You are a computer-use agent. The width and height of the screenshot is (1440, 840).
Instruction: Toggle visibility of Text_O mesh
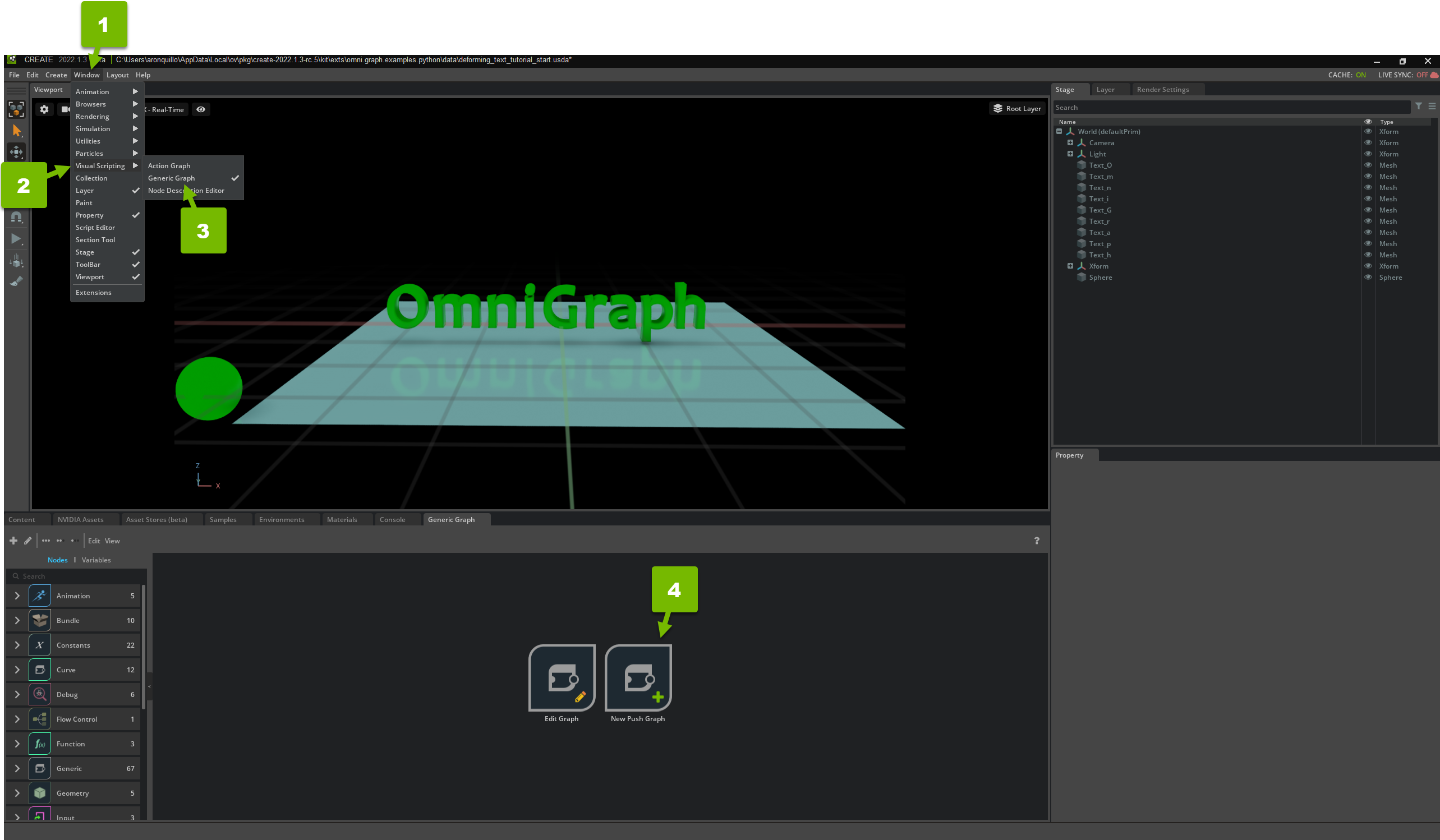click(1368, 165)
